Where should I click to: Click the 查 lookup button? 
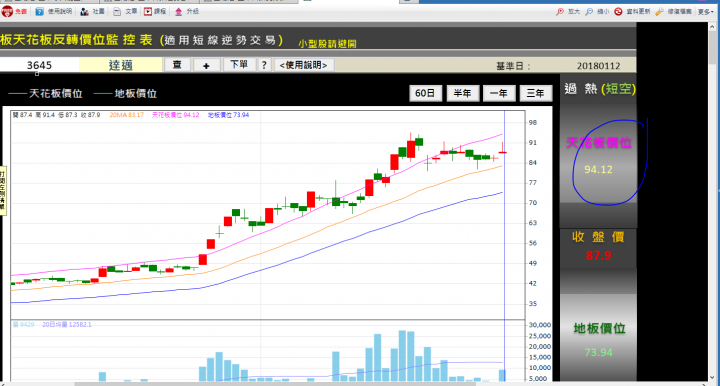177,65
